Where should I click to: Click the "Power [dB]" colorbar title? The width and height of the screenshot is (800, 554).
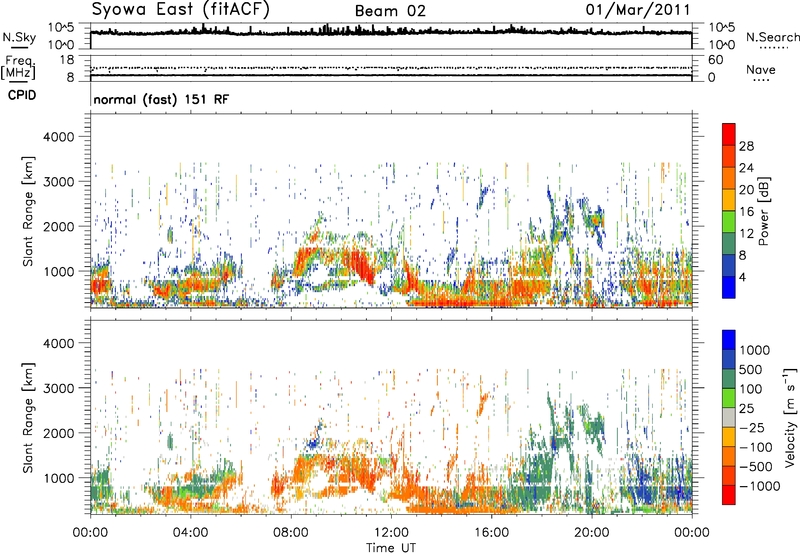pyautogui.click(x=764, y=211)
